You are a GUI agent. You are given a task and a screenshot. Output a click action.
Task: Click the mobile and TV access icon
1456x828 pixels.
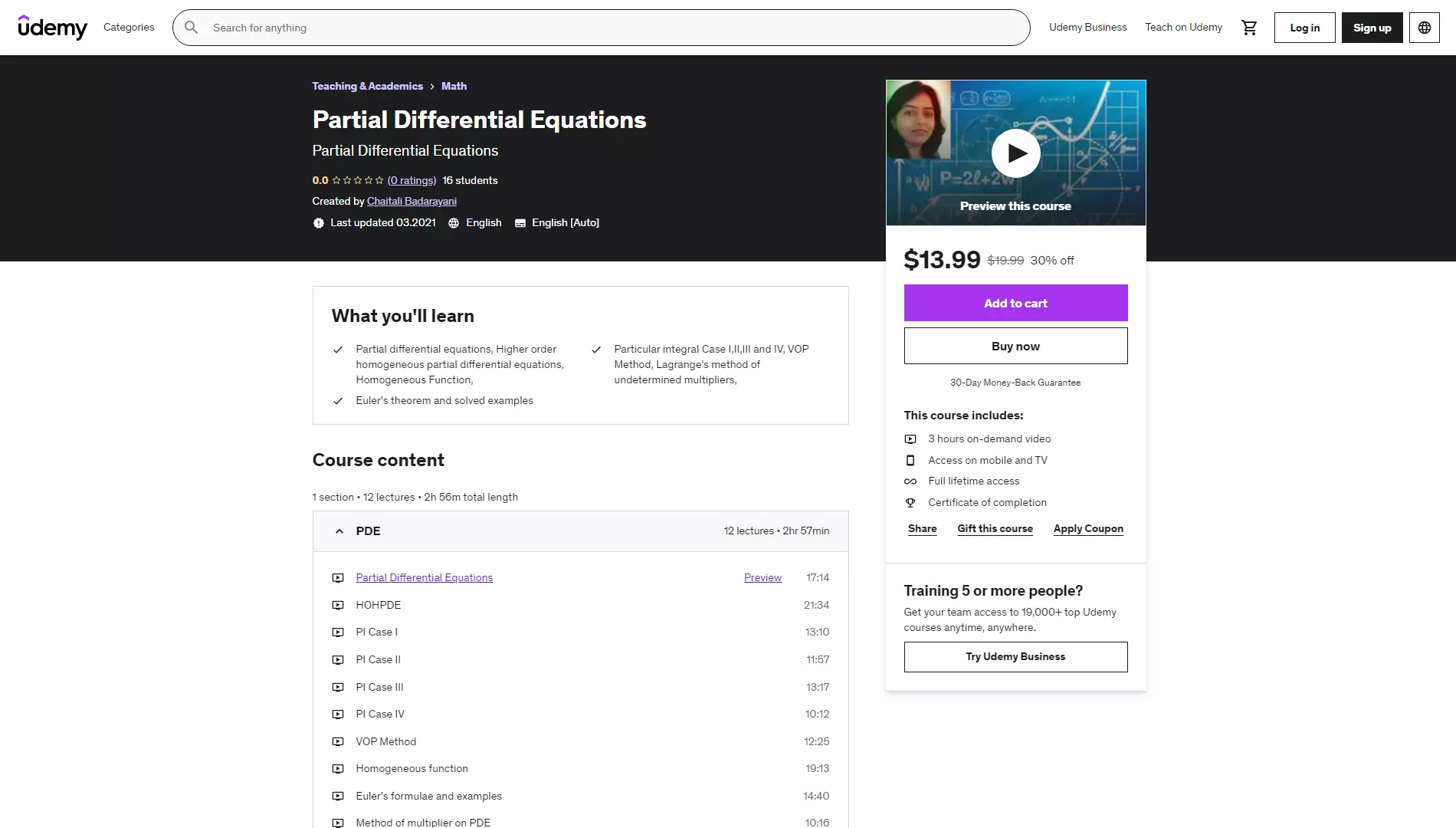[x=910, y=461]
